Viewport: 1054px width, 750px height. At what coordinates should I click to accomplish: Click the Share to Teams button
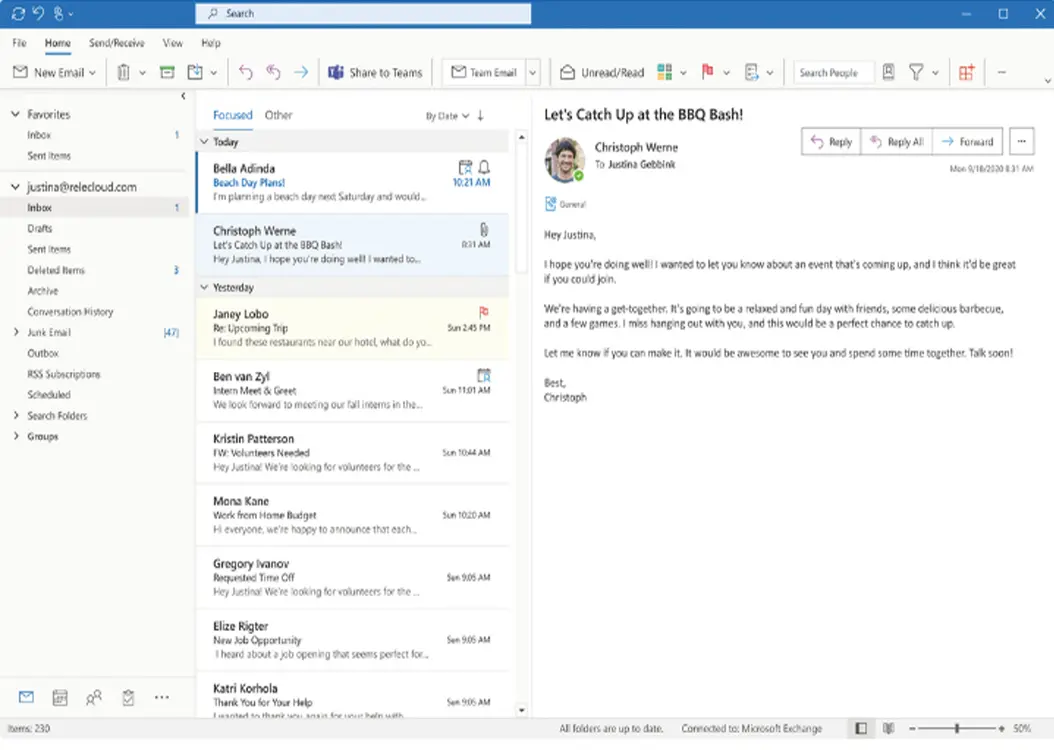[x=376, y=73]
